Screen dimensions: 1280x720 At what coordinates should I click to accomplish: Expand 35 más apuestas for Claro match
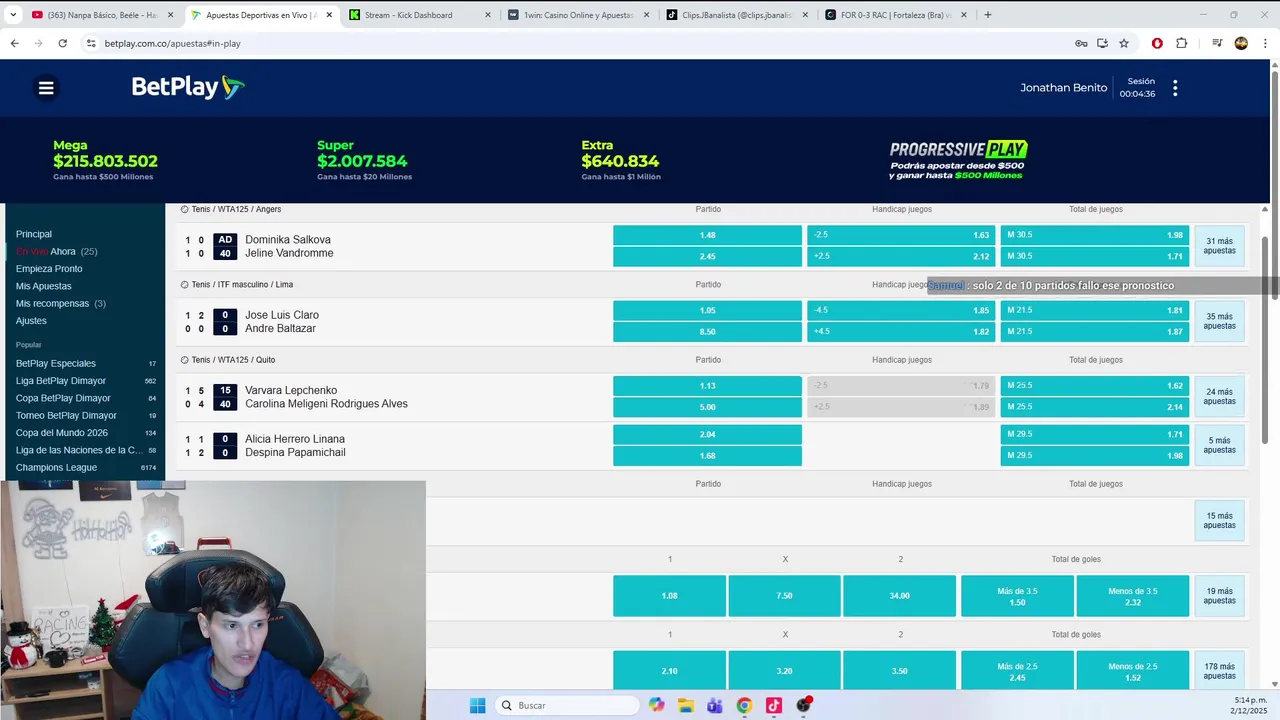pyautogui.click(x=1219, y=321)
